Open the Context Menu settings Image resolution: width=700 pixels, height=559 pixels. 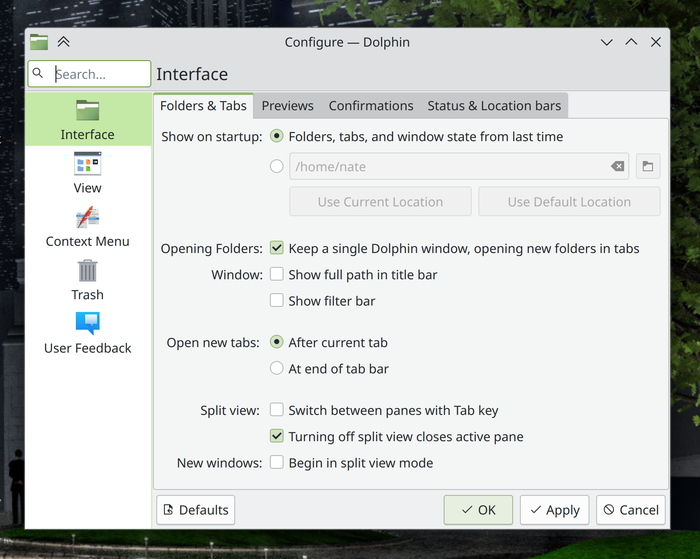[x=88, y=226]
